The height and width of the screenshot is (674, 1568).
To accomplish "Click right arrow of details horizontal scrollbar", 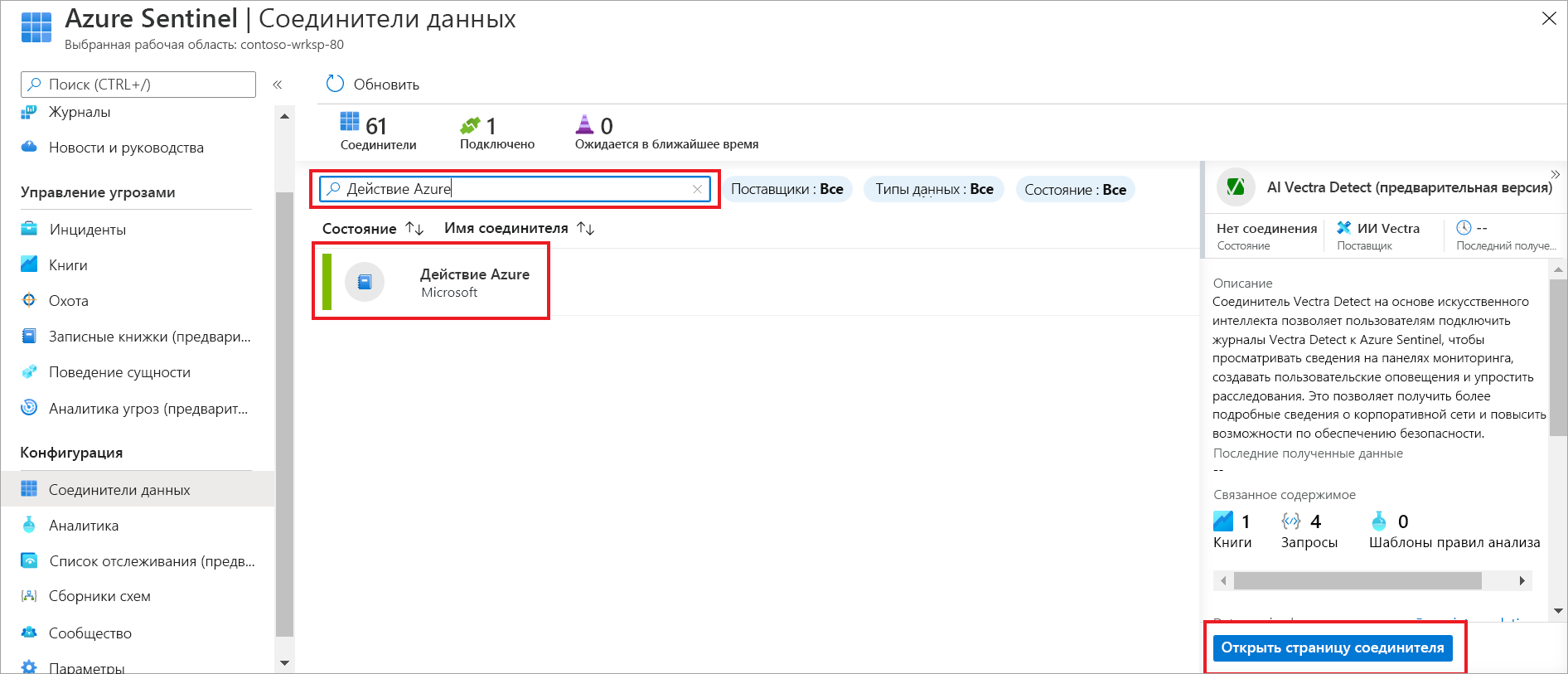I will pos(1522,580).
